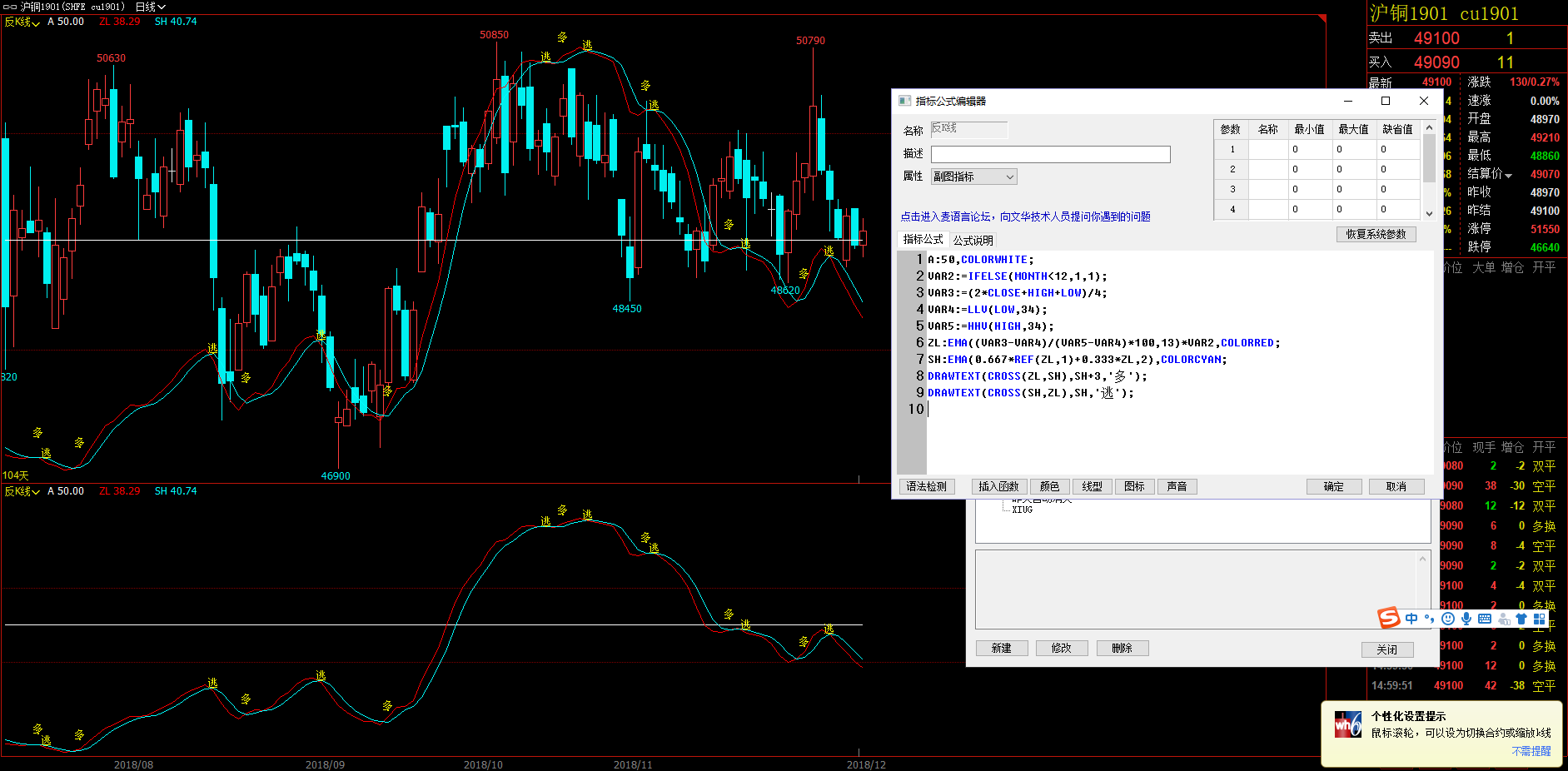Click the Sogou microphone voice input icon
1568x771 pixels.
(1466, 619)
